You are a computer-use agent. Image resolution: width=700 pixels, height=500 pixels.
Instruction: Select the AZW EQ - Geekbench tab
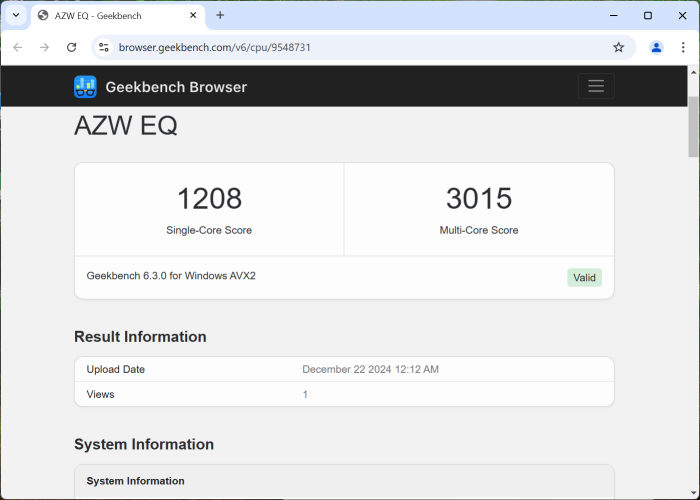(118, 16)
